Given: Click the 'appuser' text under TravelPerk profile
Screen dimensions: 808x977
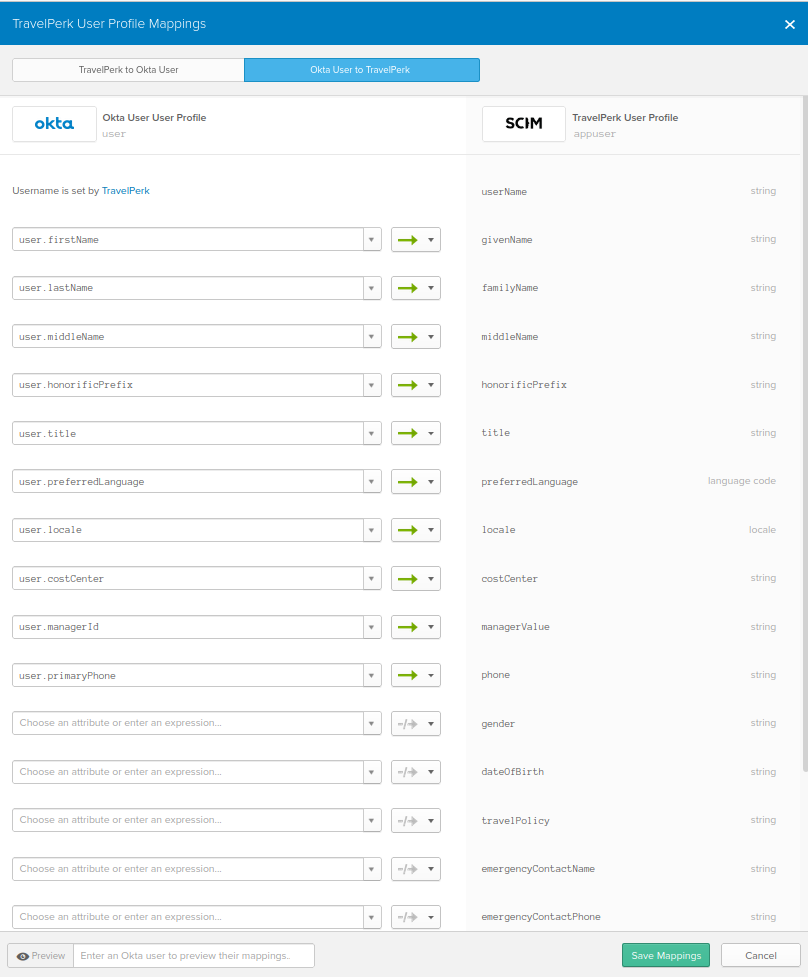Looking at the screenshot, I should [x=594, y=134].
